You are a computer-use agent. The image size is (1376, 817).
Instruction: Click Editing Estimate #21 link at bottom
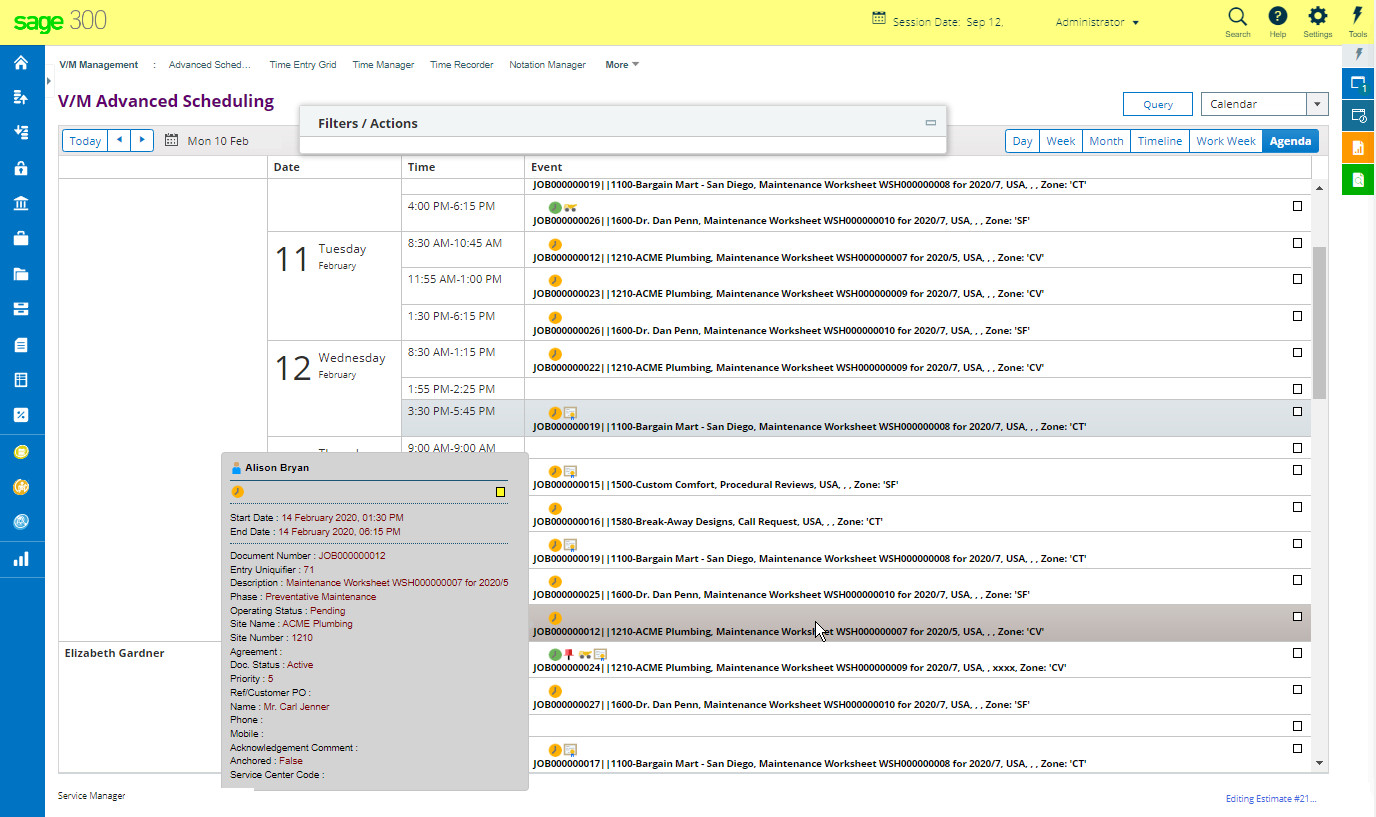click(x=1271, y=799)
